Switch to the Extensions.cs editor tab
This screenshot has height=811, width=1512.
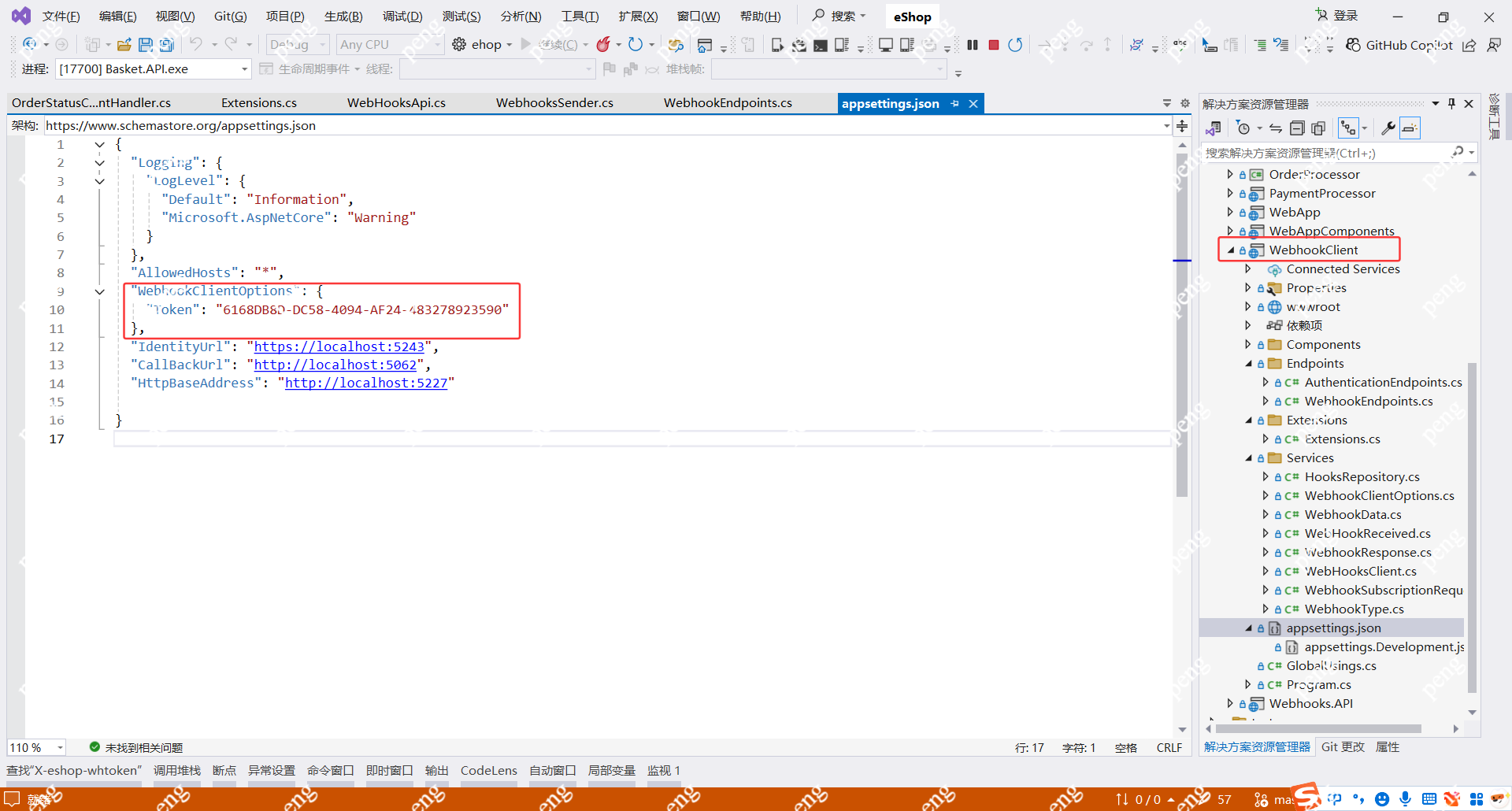point(259,103)
